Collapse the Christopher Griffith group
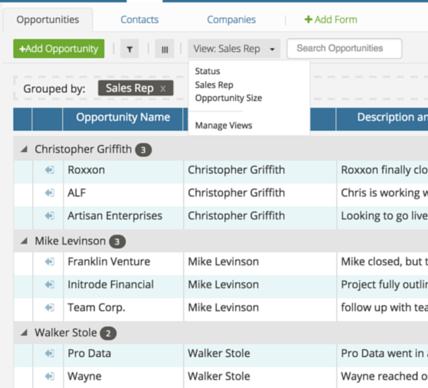 coord(24,149)
